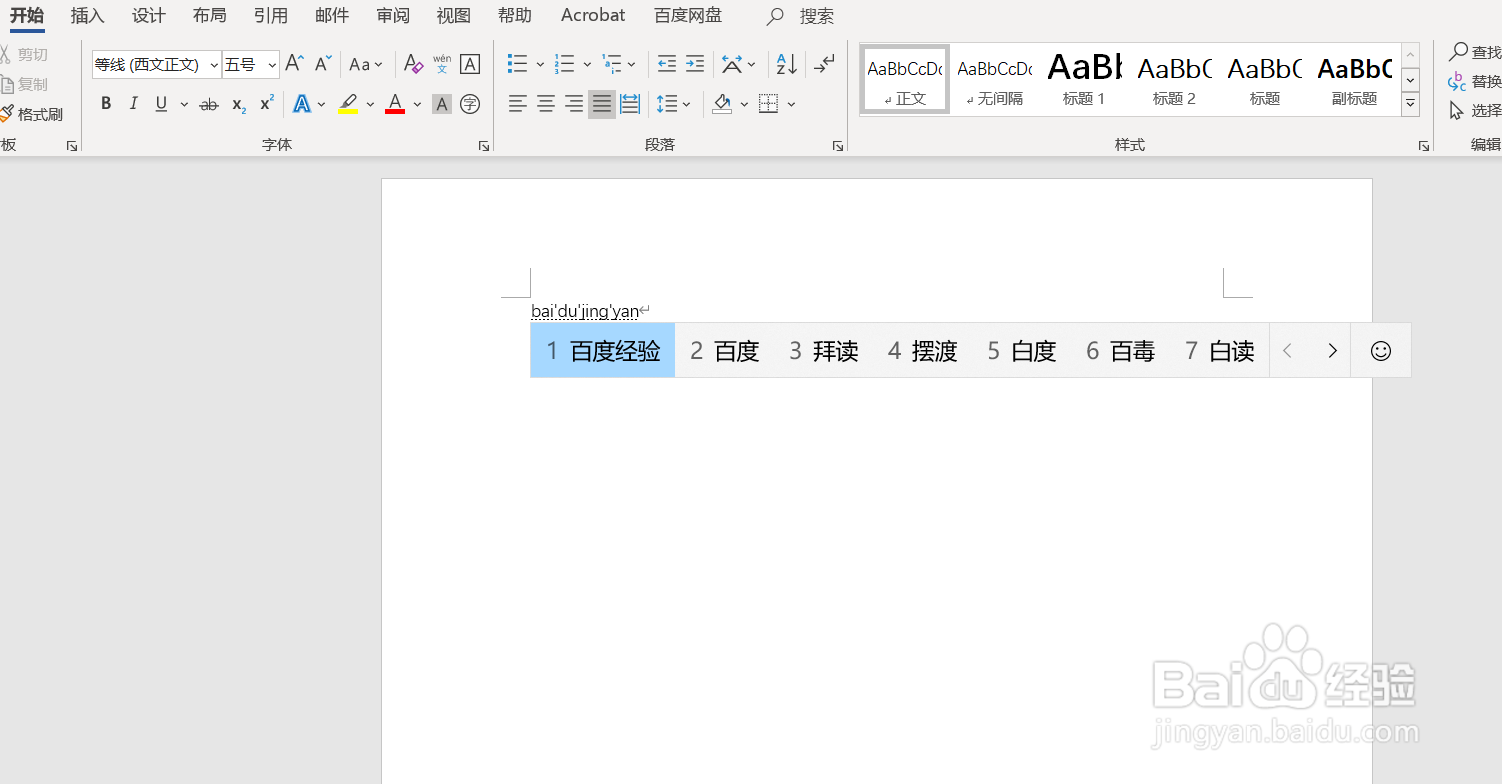Viewport: 1502px width, 784px height.
Task: Apply Text Effects blue A icon
Action: point(302,104)
